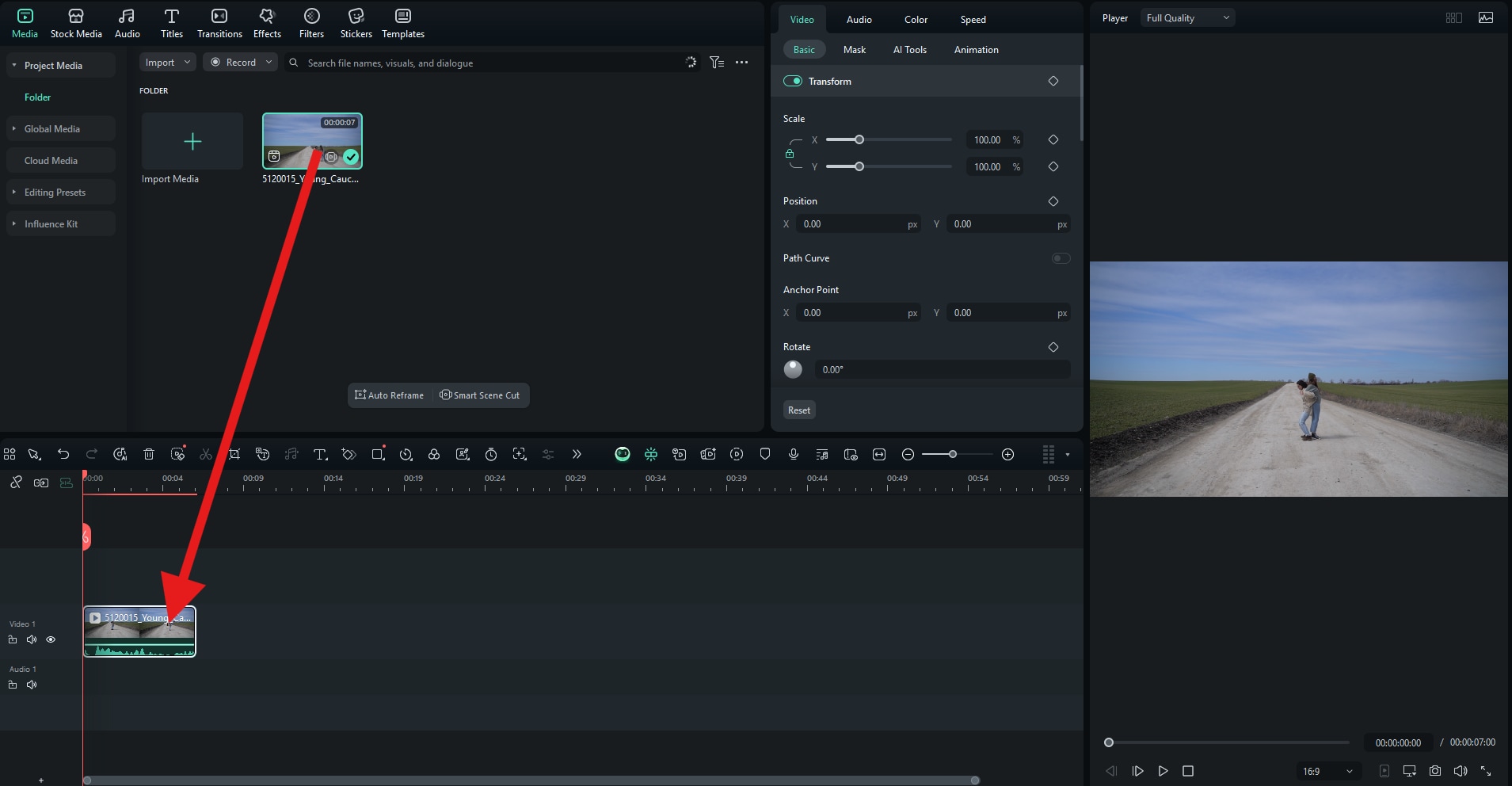Toggle the Transform switch
The height and width of the screenshot is (786, 1512).
[793, 81]
